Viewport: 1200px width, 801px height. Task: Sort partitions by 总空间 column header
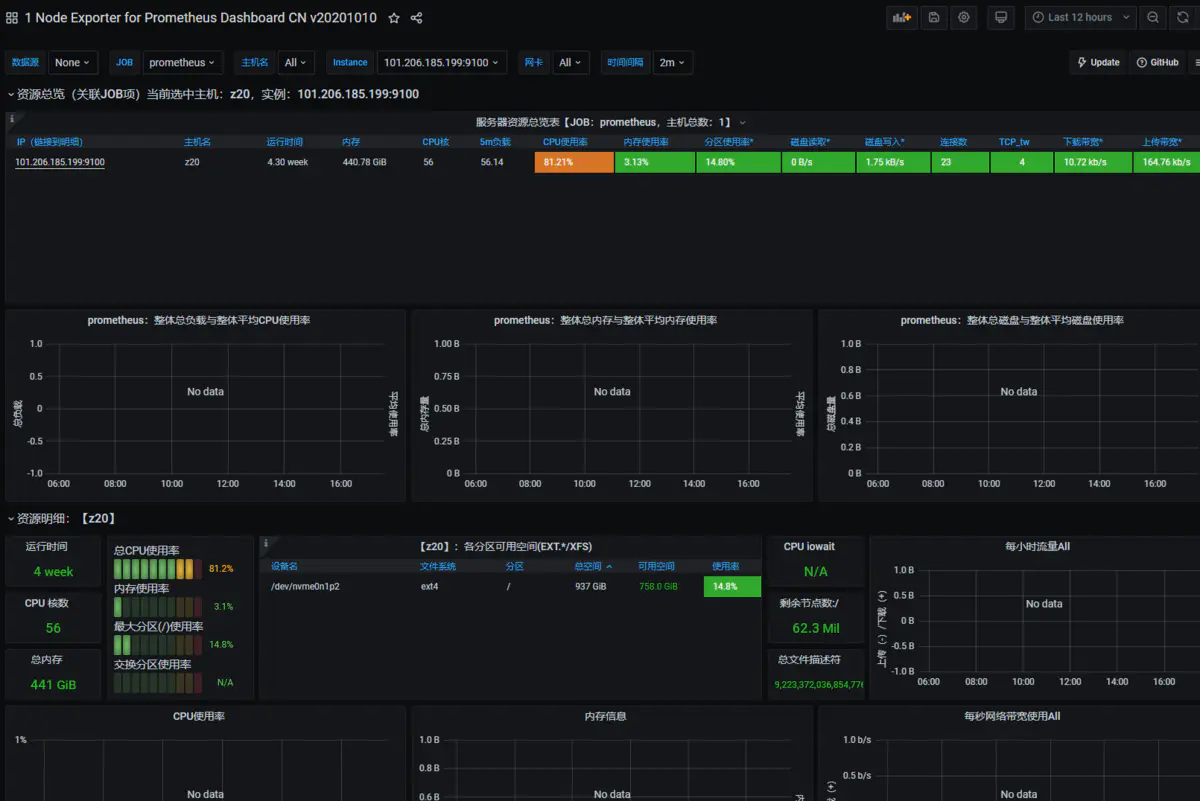coord(593,566)
